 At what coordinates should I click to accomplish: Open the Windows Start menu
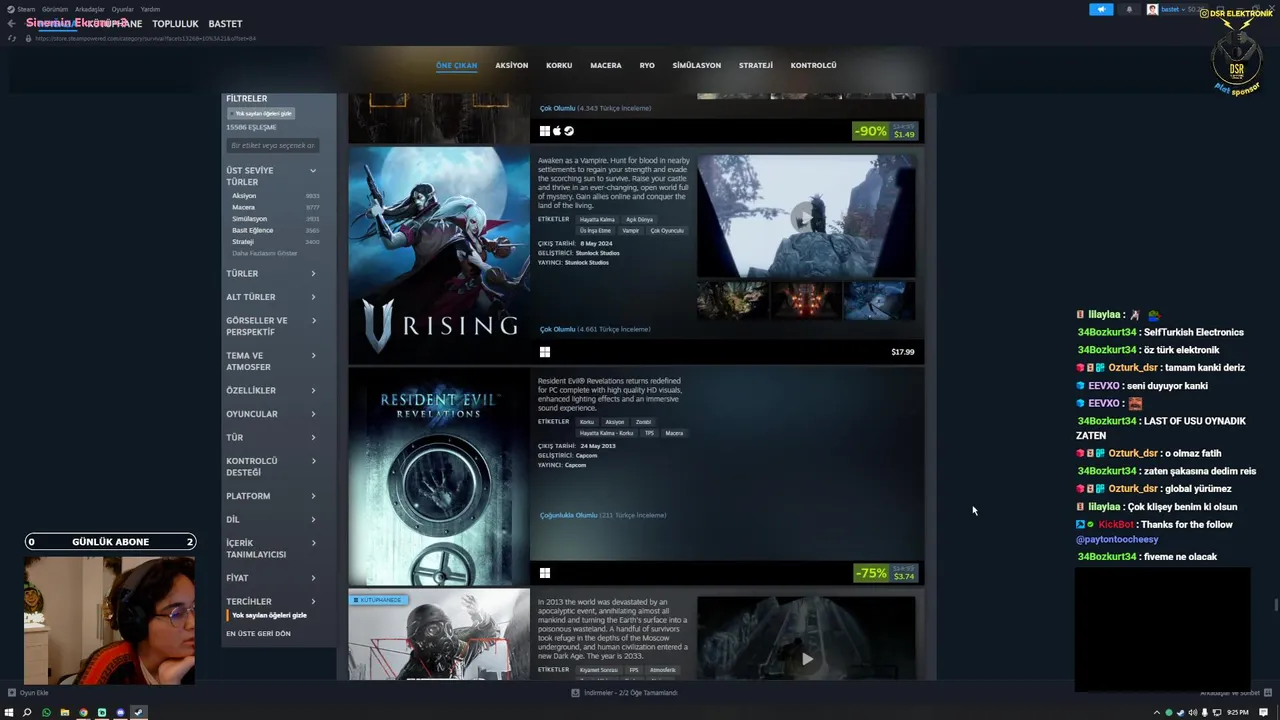[9, 712]
